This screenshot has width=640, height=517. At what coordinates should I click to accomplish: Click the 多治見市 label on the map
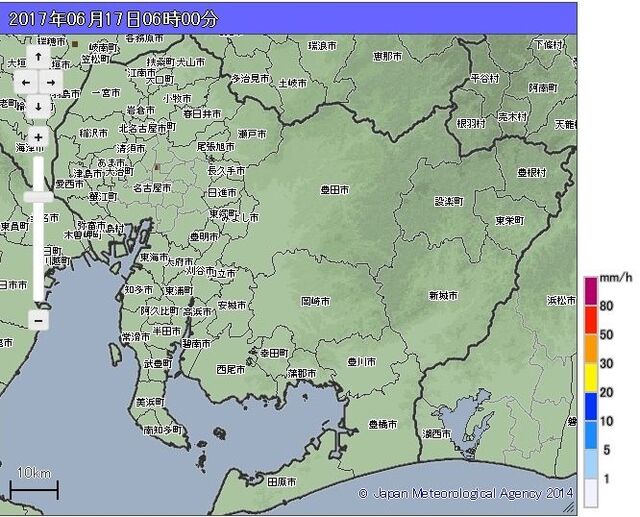(x=251, y=79)
